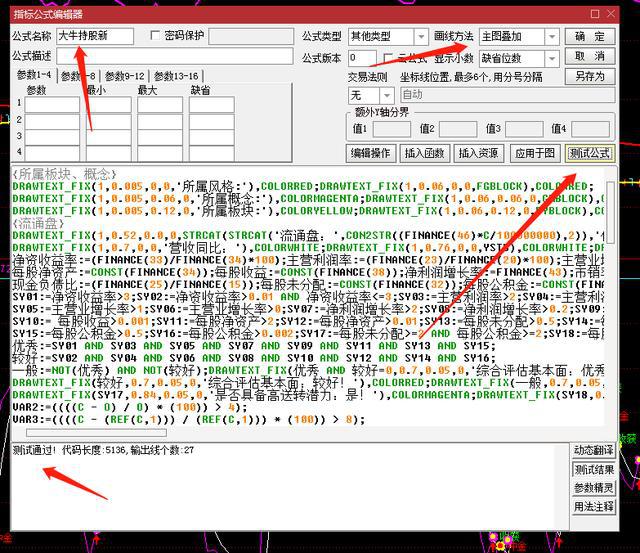The height and width of the screenshot is (553, 640).
Task: Click the 应用于图 button
Action: point(535,153)
